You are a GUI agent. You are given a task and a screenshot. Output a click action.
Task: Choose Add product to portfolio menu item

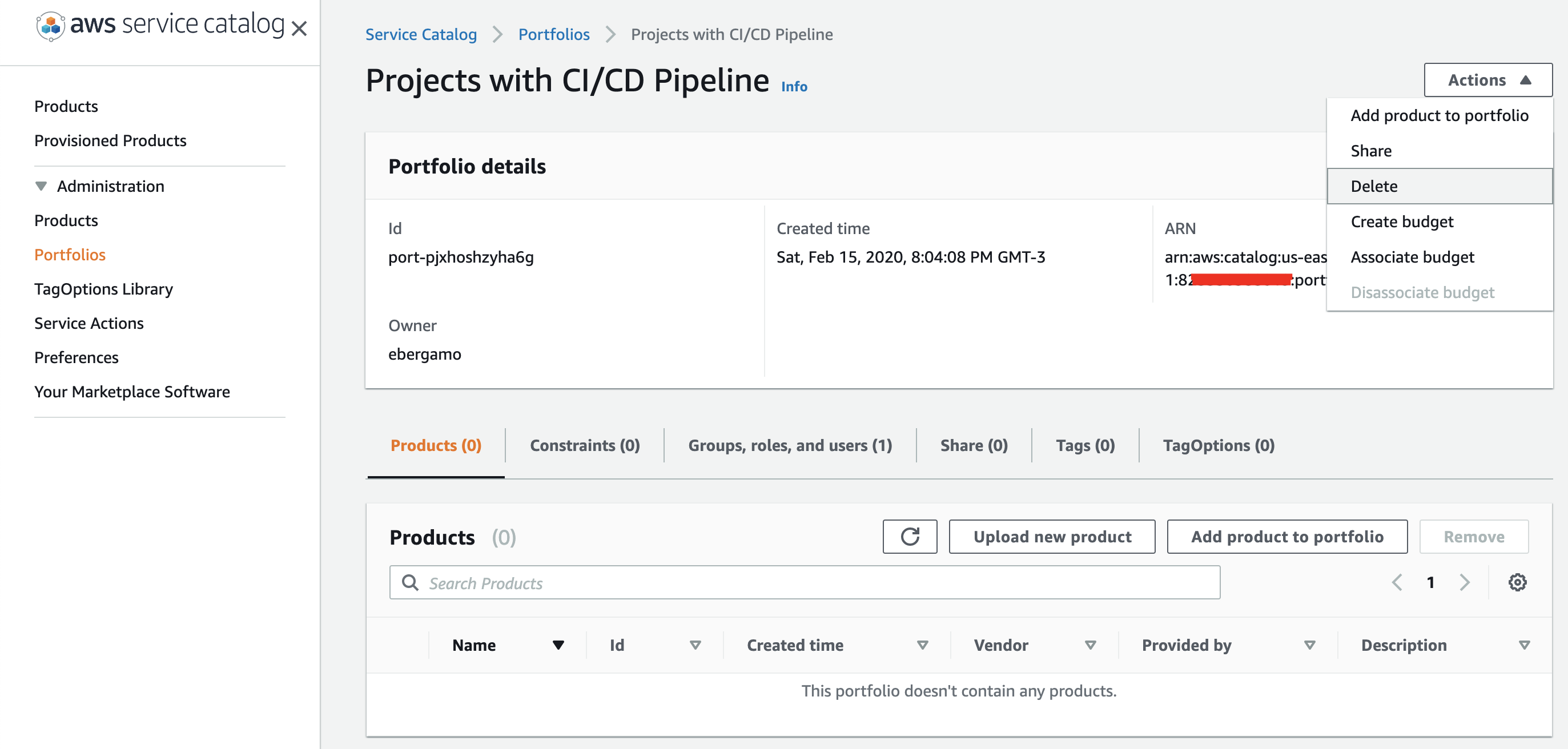1439,116
